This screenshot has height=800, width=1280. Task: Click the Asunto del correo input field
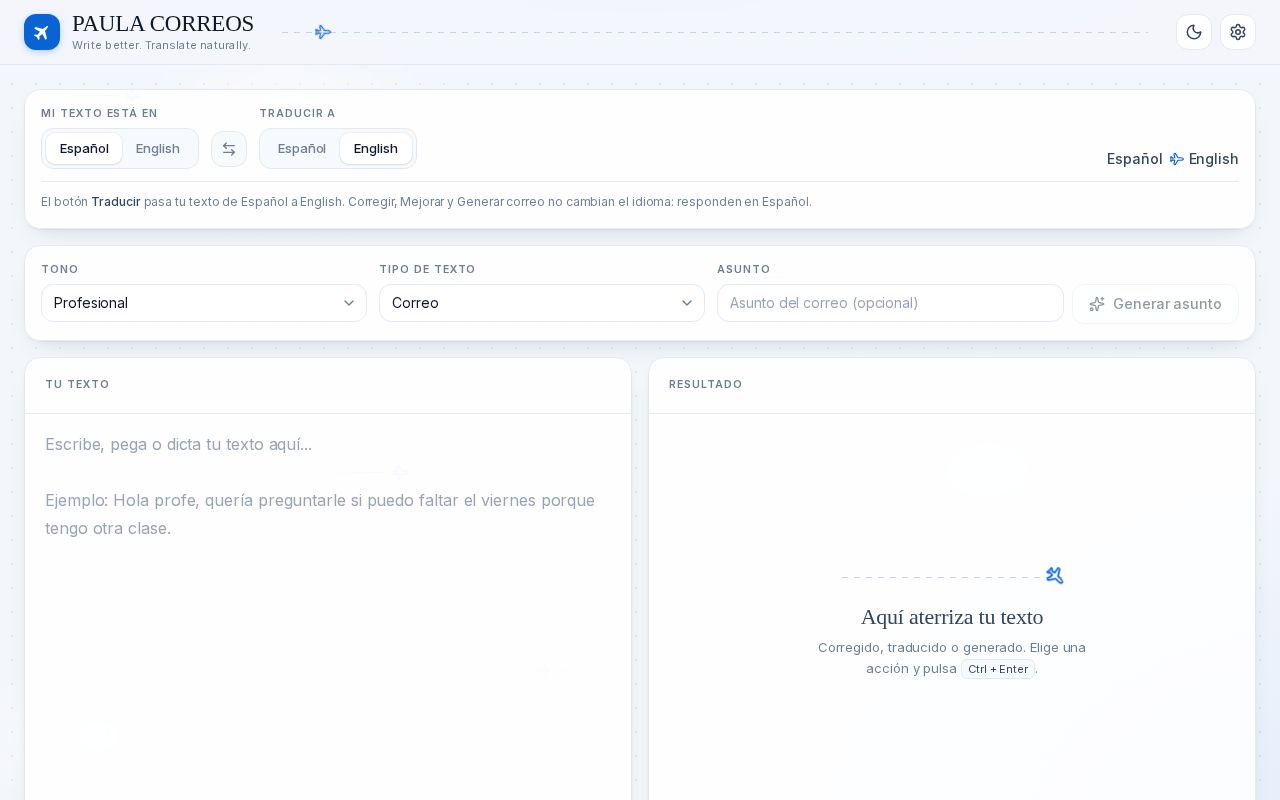tap(890, 303)
